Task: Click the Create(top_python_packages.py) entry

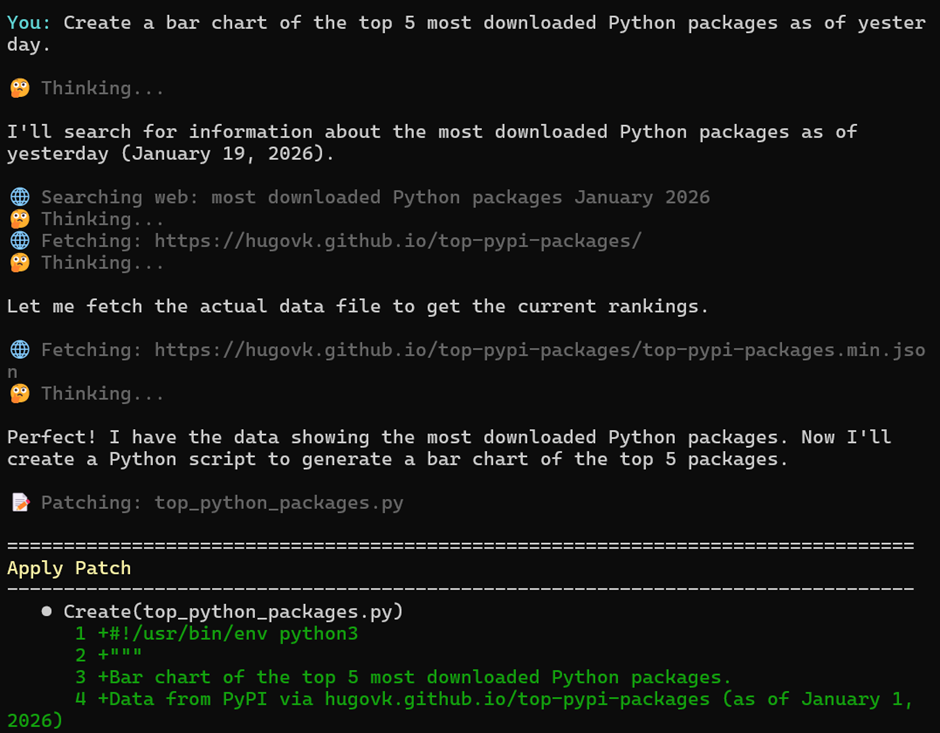Action: pyautogui.click(x=233, y=611)
